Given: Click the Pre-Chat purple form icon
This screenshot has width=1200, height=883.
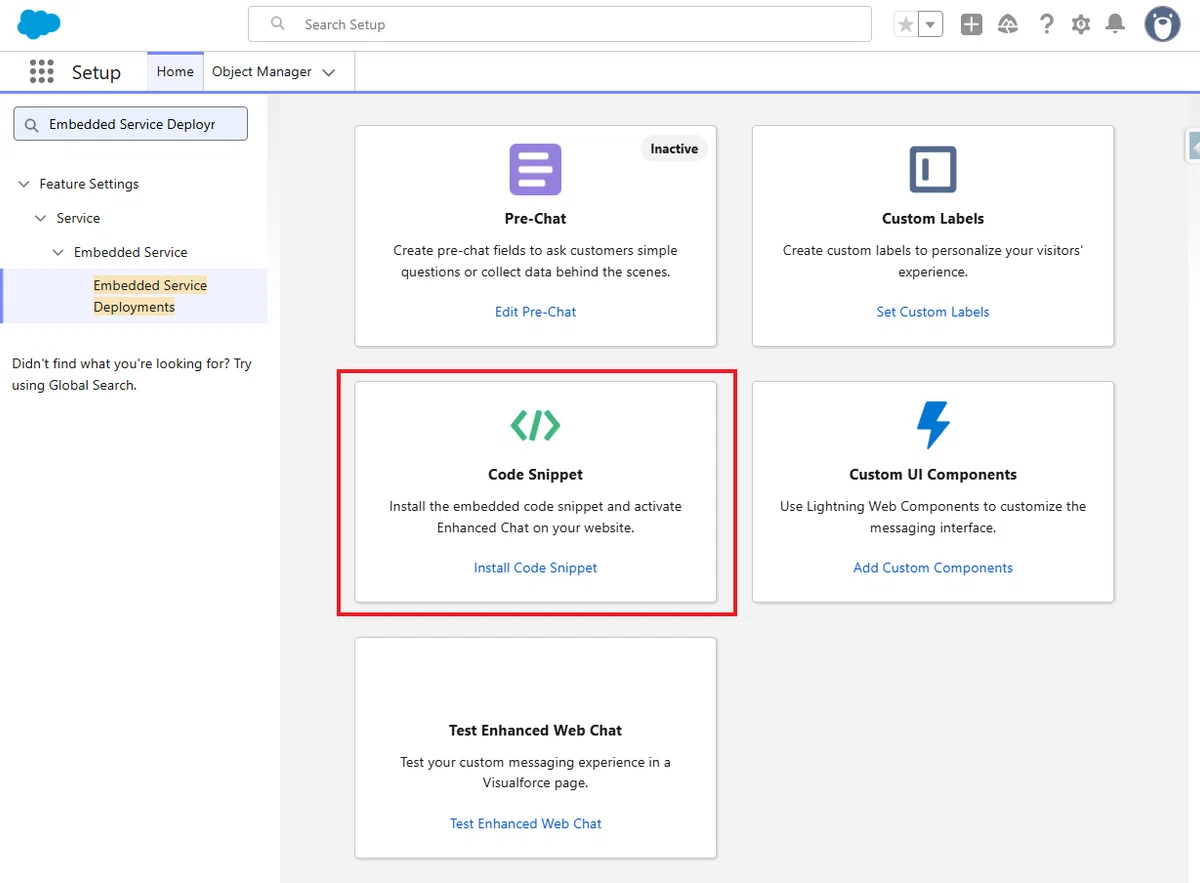Looking at the screenshot, I should [x=535, y=169].
